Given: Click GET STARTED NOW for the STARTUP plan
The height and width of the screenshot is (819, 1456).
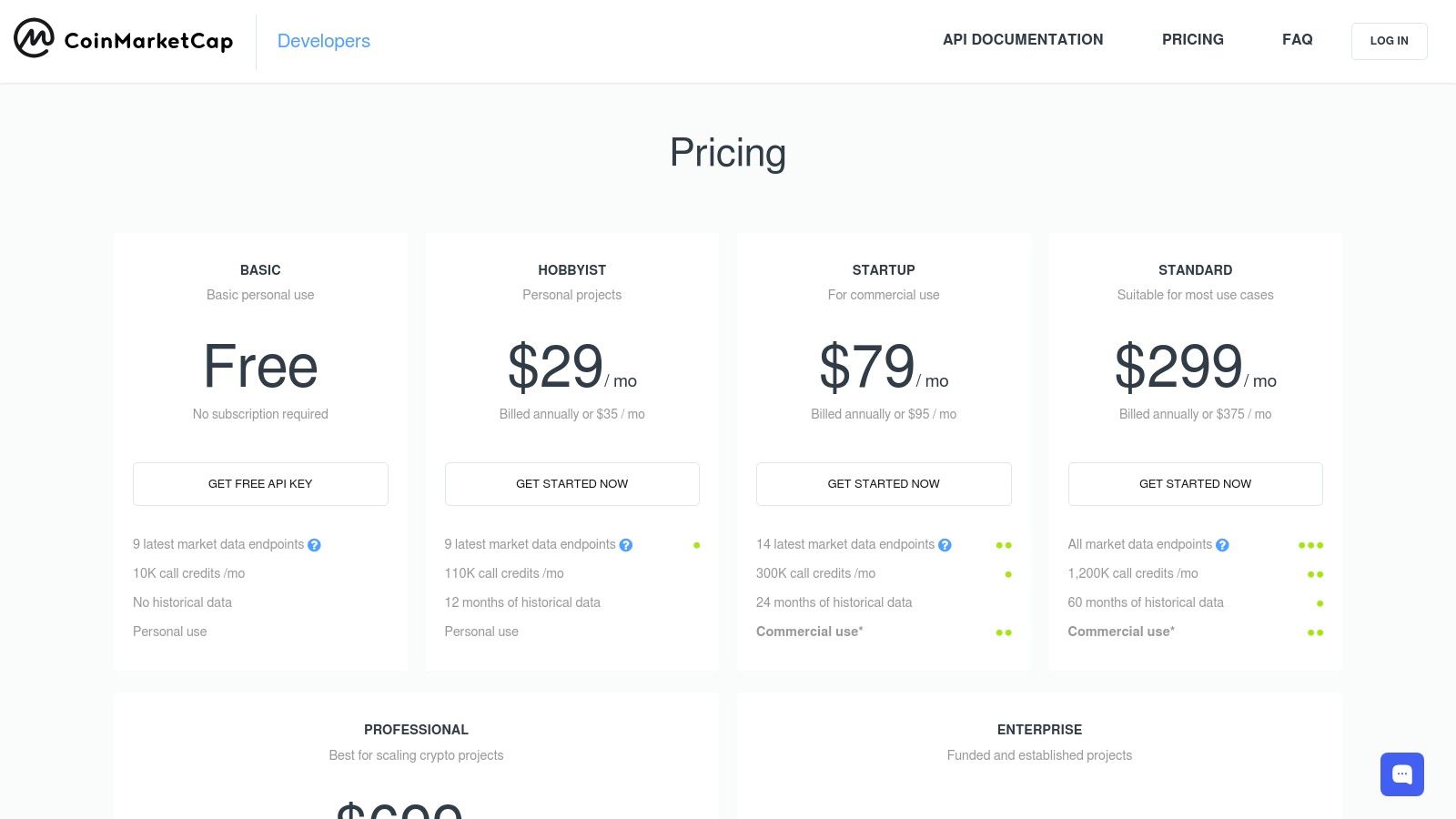Looking at the screenshot, I should click(884, 483).
